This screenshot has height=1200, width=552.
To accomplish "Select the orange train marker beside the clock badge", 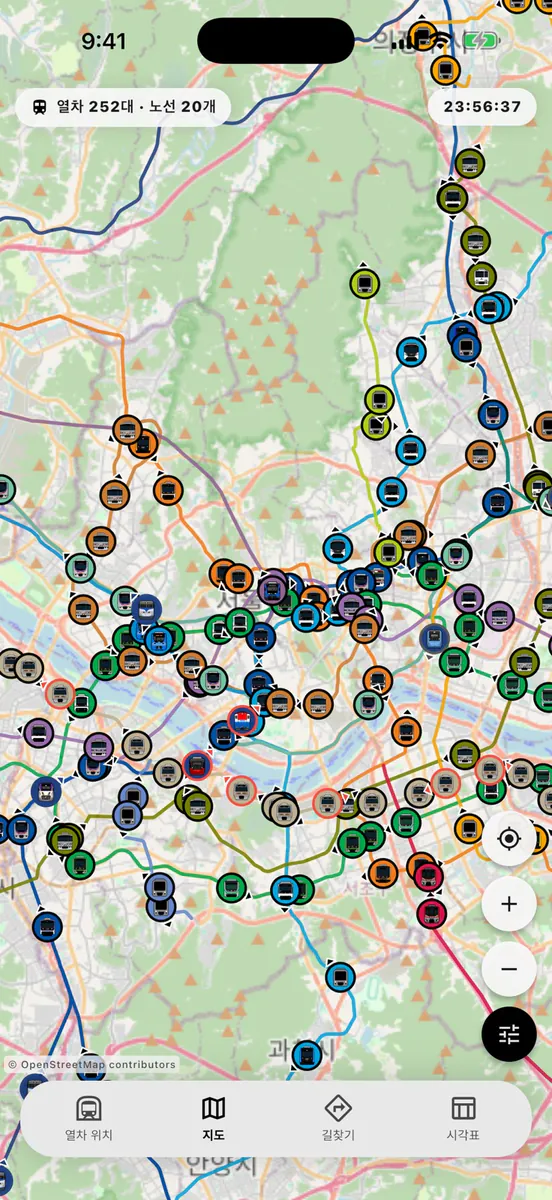I will (x=446, y=70).
